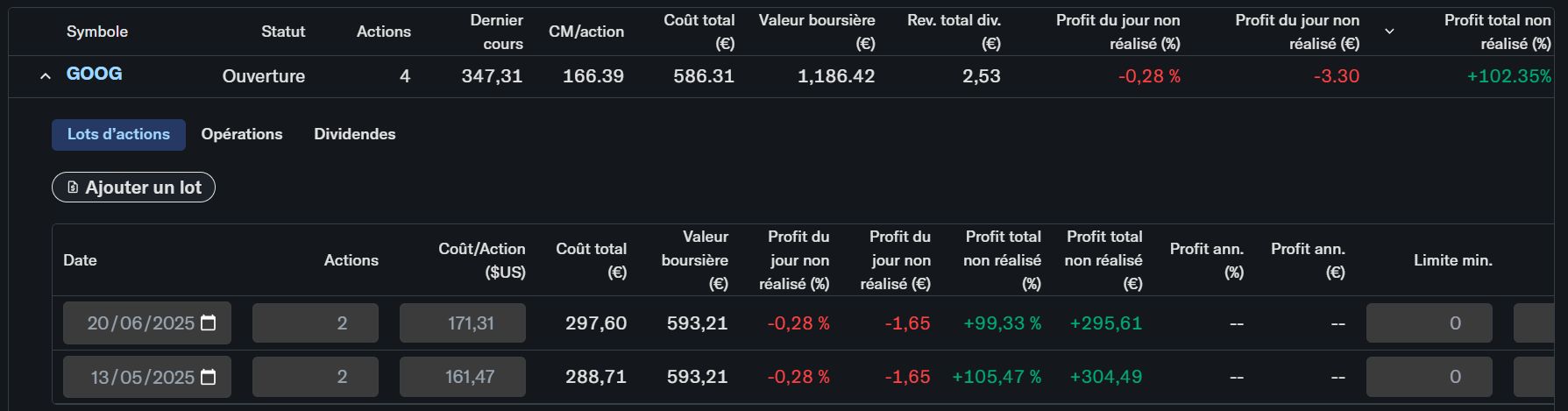Collapse the GOOG row chevron
The image size is (1568, 411).
[x=46, y=76]
